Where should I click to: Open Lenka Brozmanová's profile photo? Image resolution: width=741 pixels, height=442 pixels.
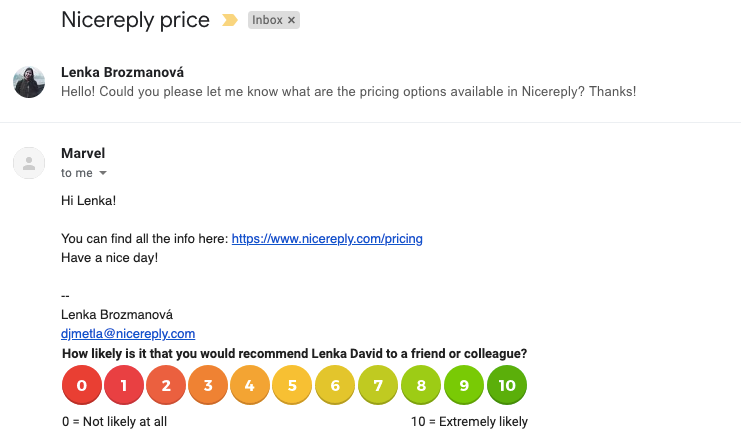(29, 82)
